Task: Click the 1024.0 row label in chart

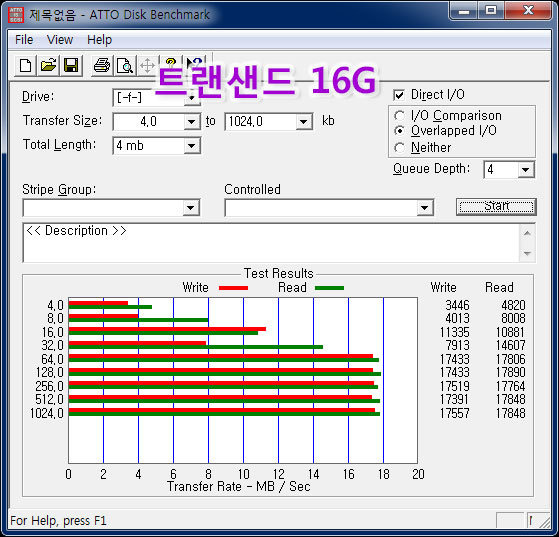Action: (47, 413)
